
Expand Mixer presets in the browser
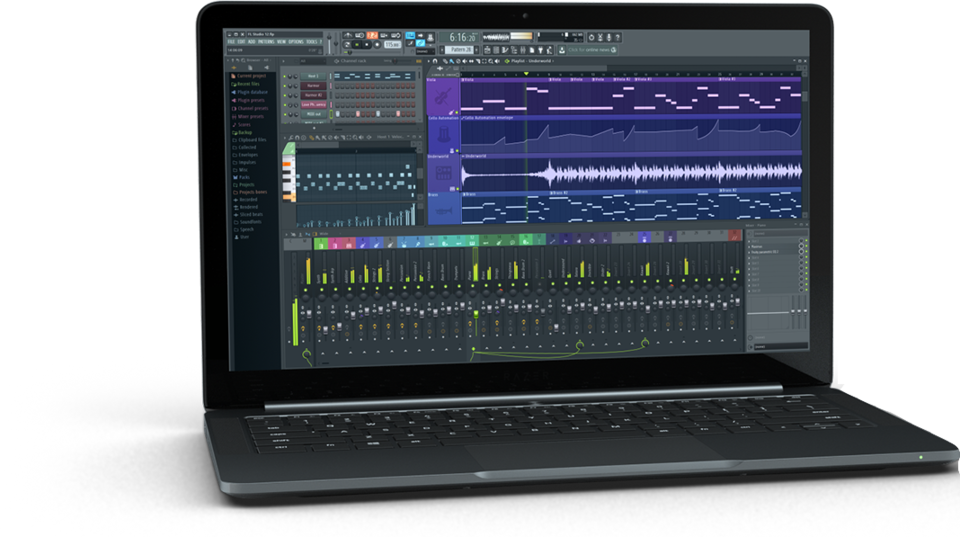click(247, 116)
